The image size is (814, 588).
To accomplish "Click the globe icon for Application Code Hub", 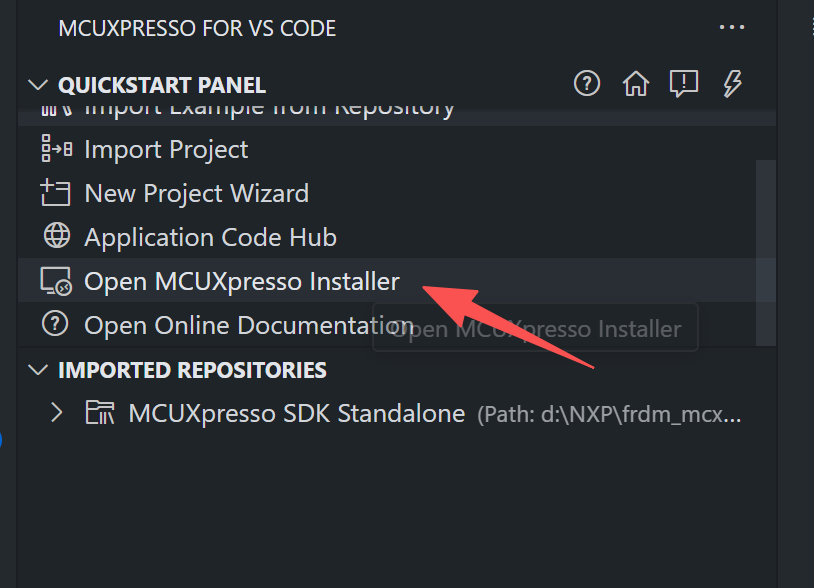I will (x=56, y=236).
